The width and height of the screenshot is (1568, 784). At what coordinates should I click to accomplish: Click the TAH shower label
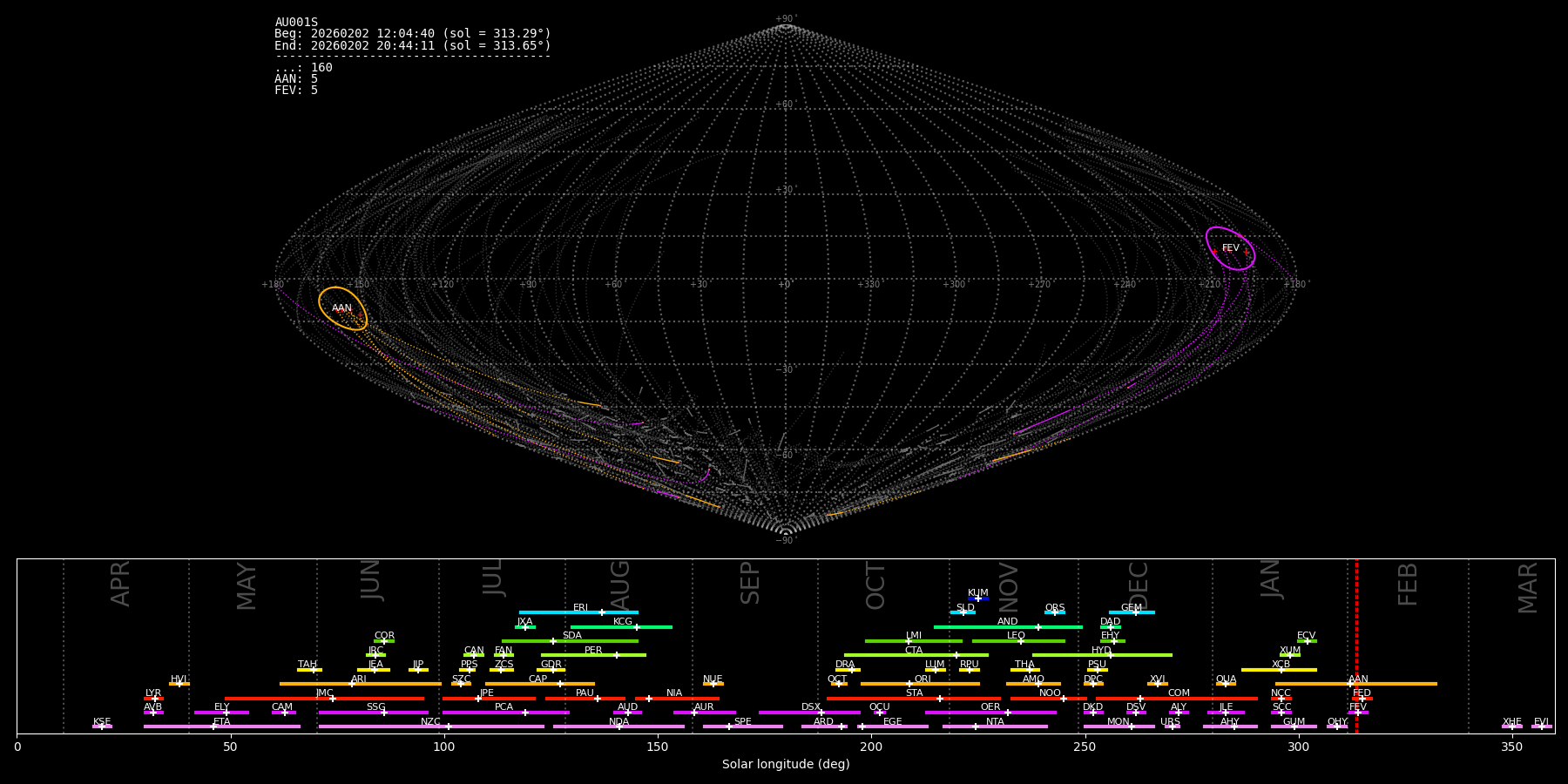(x=308, y=665)
